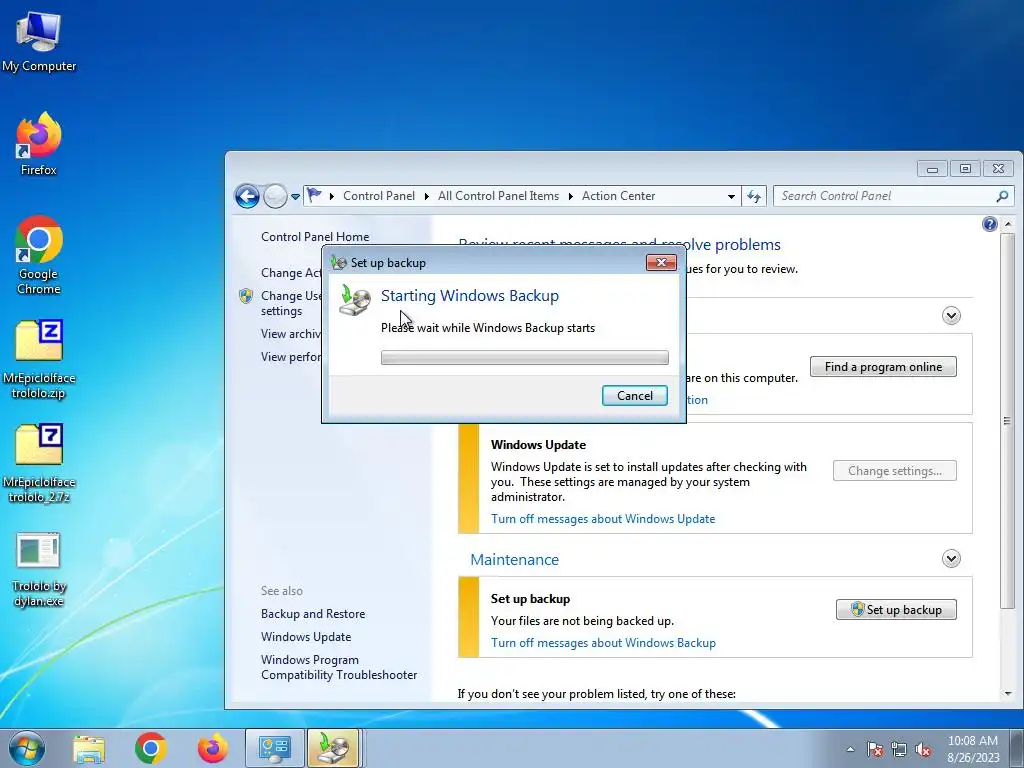1024x768 pixels.
Task: Click the Maintenance section heading
Action: tap(515, 560)
